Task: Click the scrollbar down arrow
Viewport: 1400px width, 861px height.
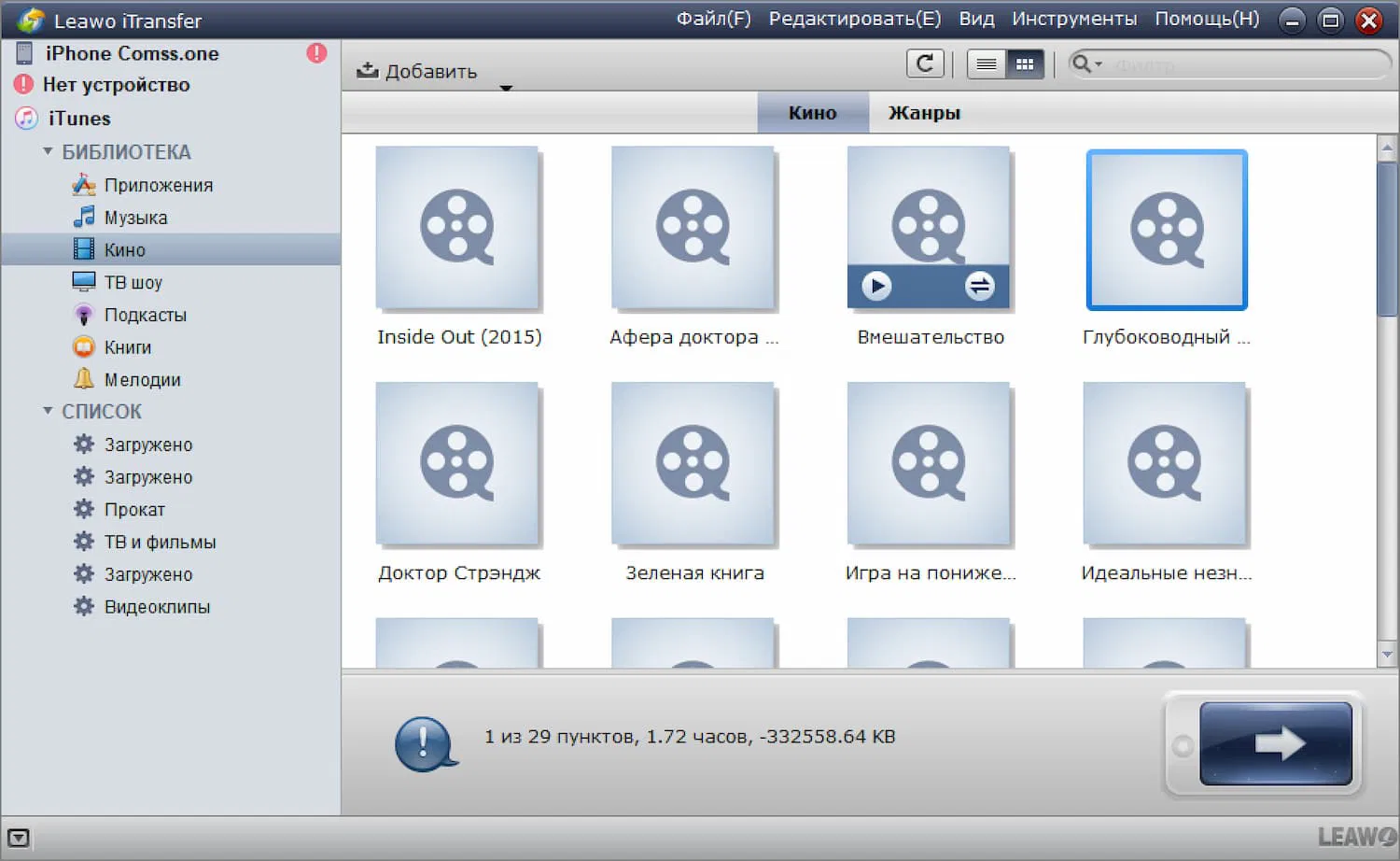Action: coord(1387,655)
